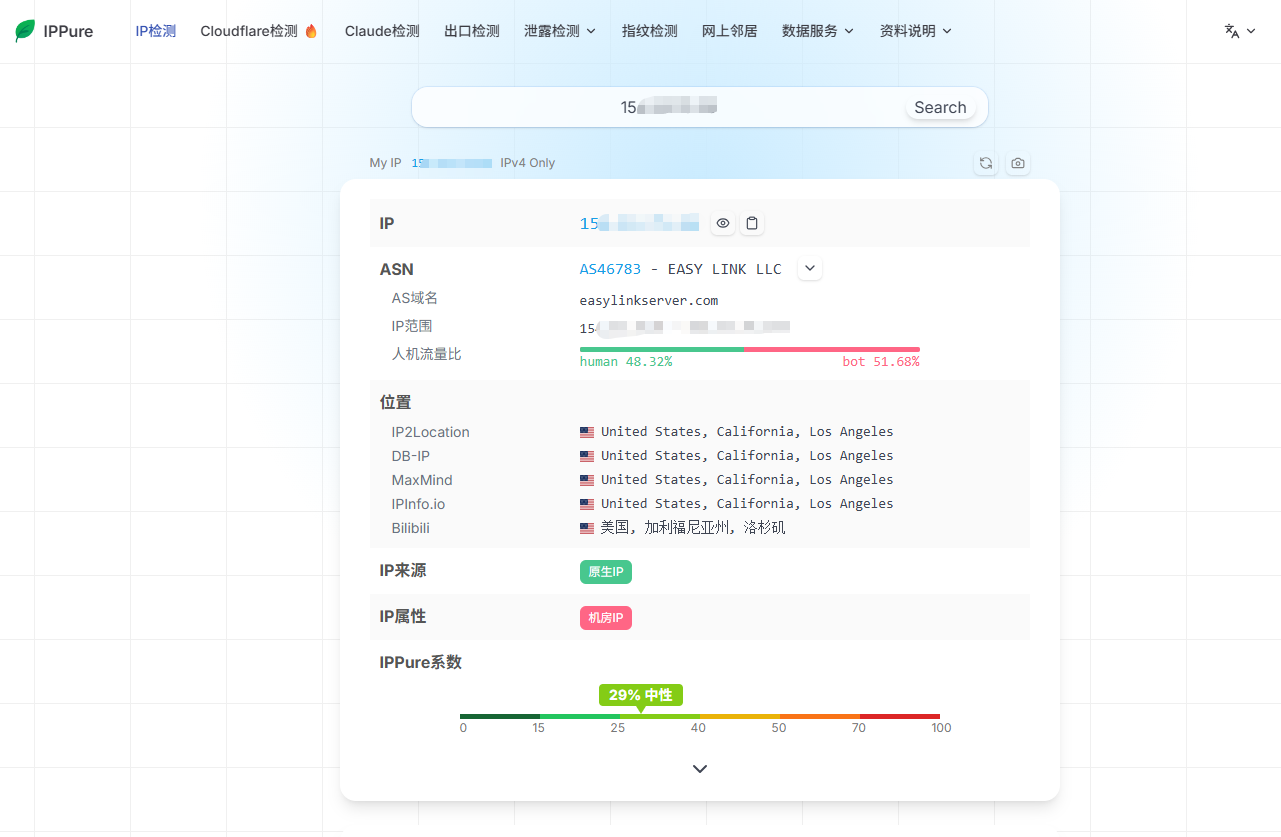The height and width of the screenshot is (837, 1281).
Task: Open the 网上邻居 page
Action: click(730, 31)
